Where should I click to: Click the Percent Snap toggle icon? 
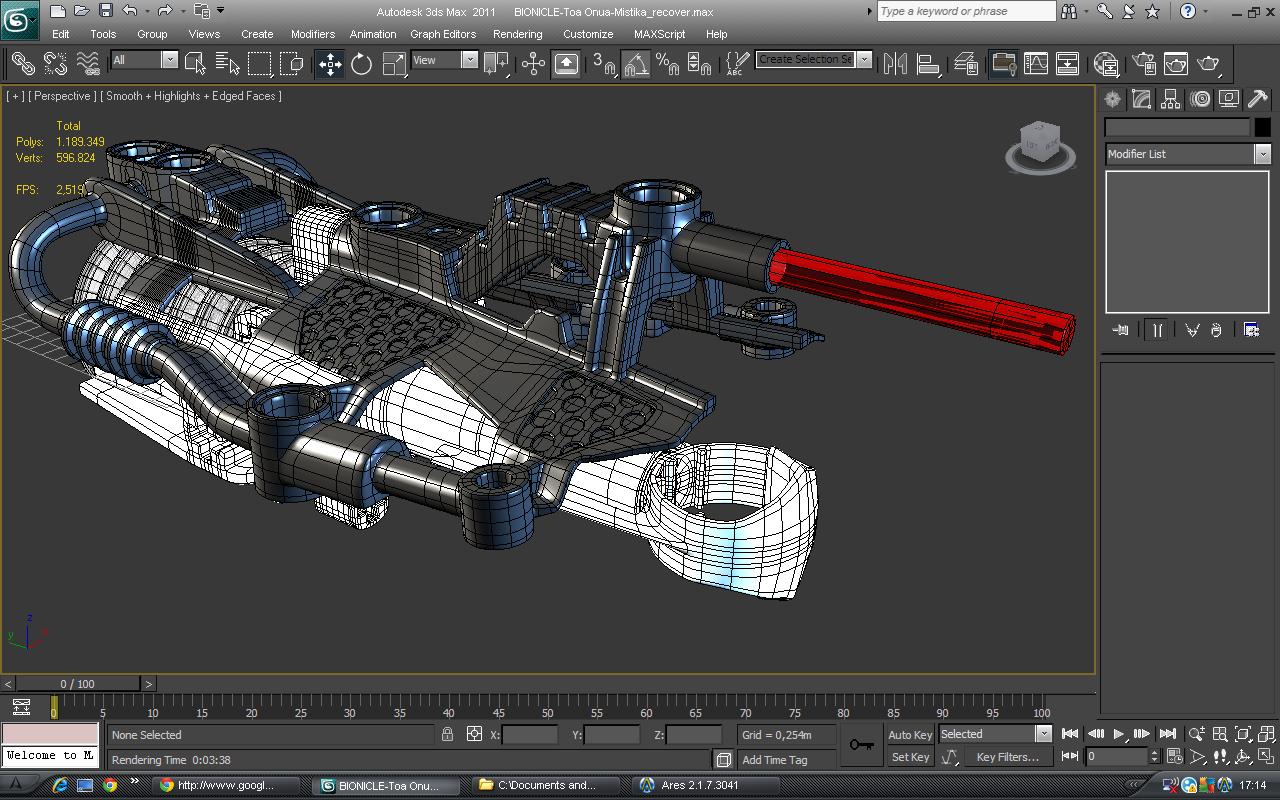point(667,64)
